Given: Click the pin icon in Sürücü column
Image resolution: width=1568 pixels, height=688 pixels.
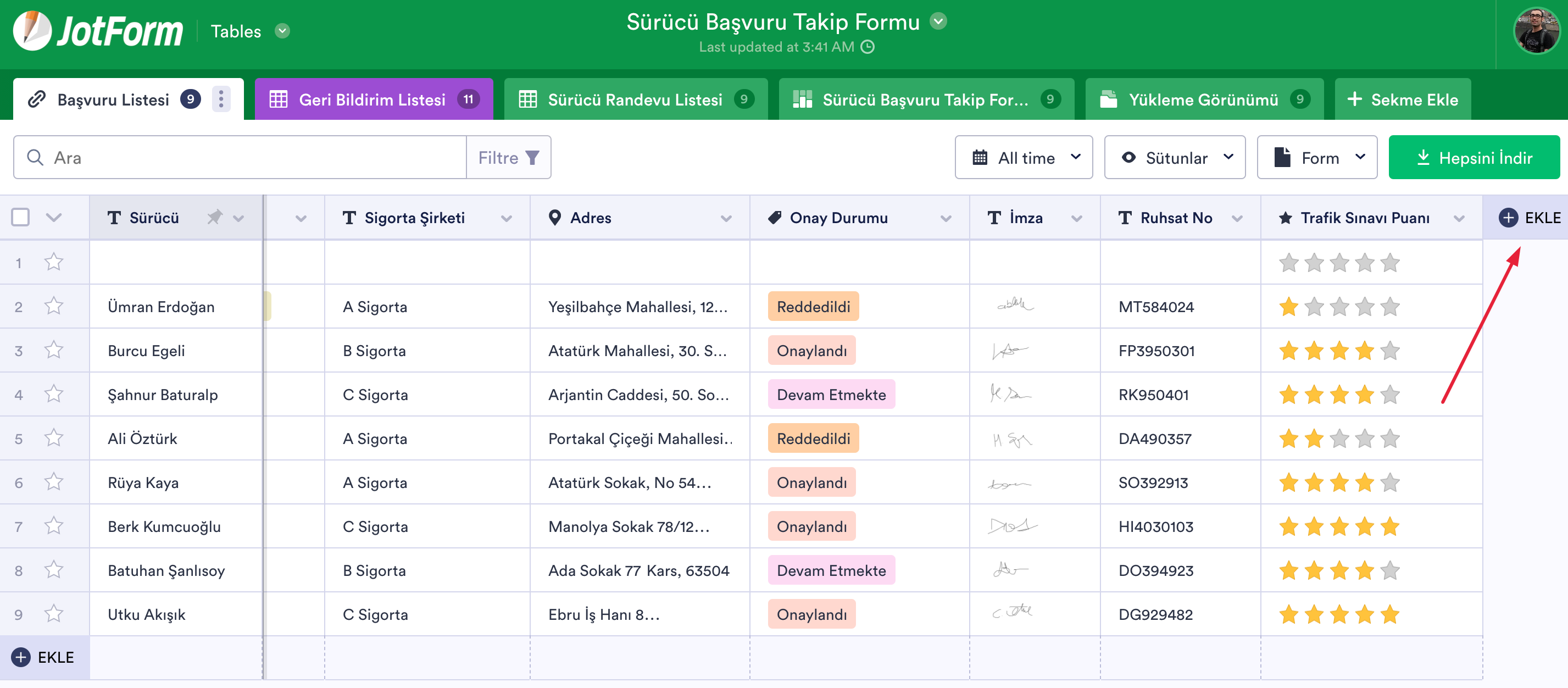Looking at the screenshot, I should [x=214, y=218].
